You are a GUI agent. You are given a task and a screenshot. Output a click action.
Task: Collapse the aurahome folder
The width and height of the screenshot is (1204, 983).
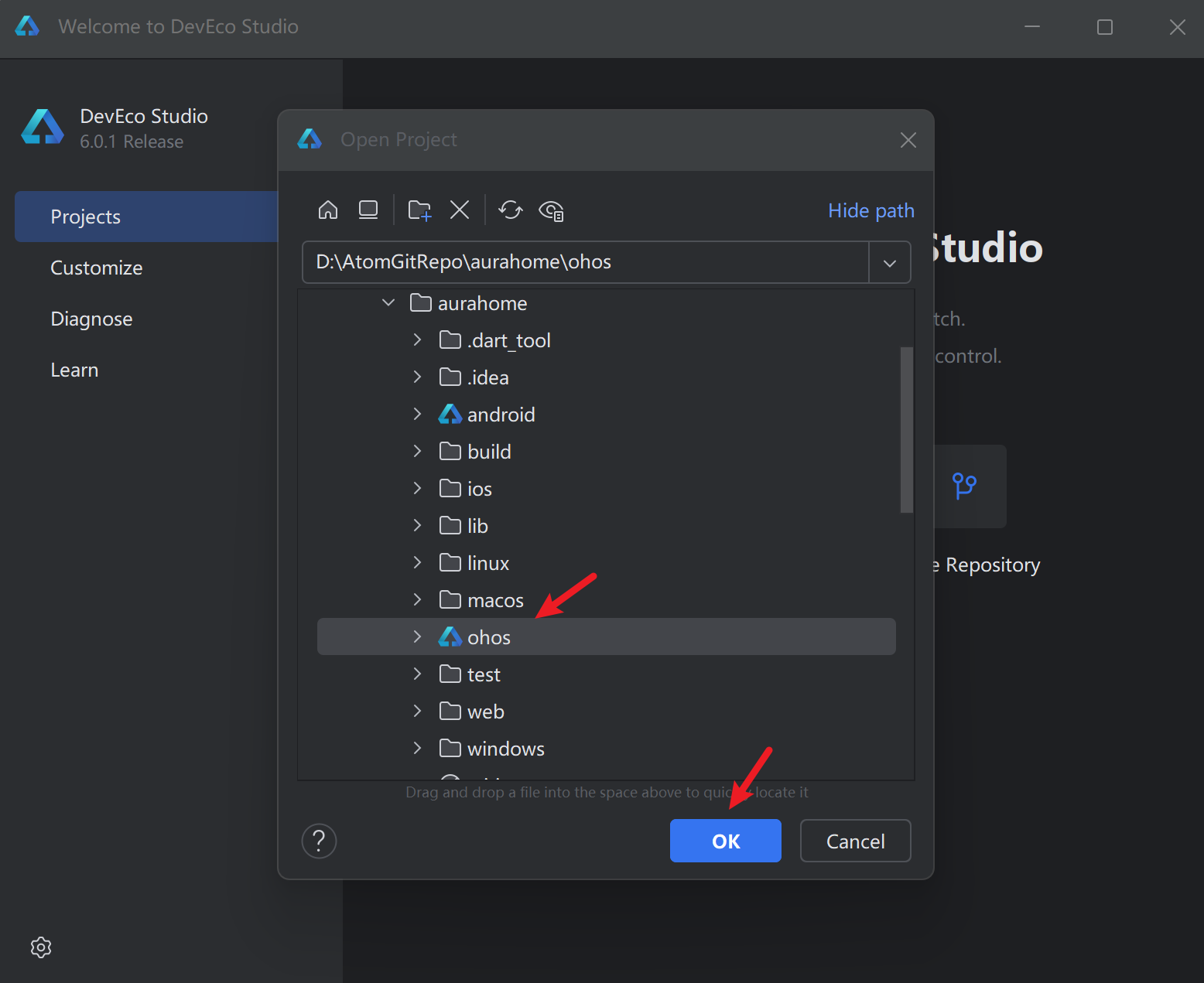coord(388,302)
